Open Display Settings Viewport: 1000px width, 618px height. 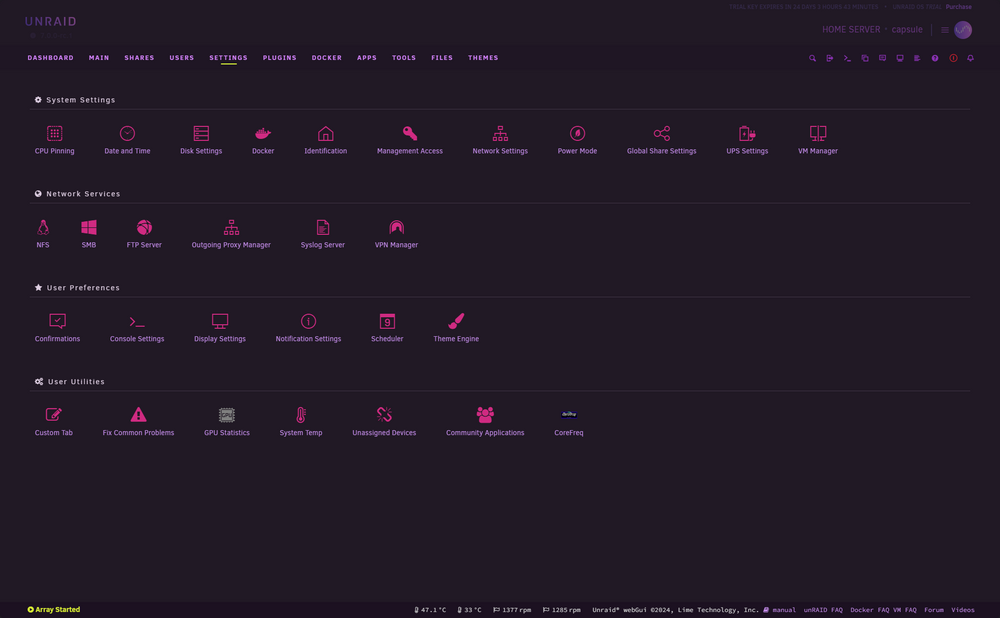click(x=219, y=328)
